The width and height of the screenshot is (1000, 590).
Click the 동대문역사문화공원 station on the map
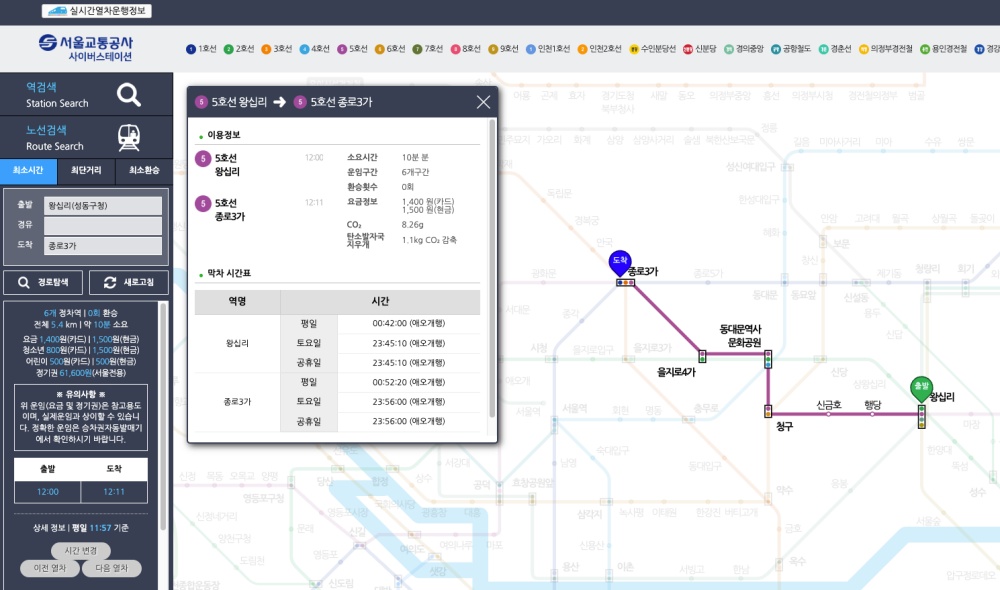[x=768, y=359]
